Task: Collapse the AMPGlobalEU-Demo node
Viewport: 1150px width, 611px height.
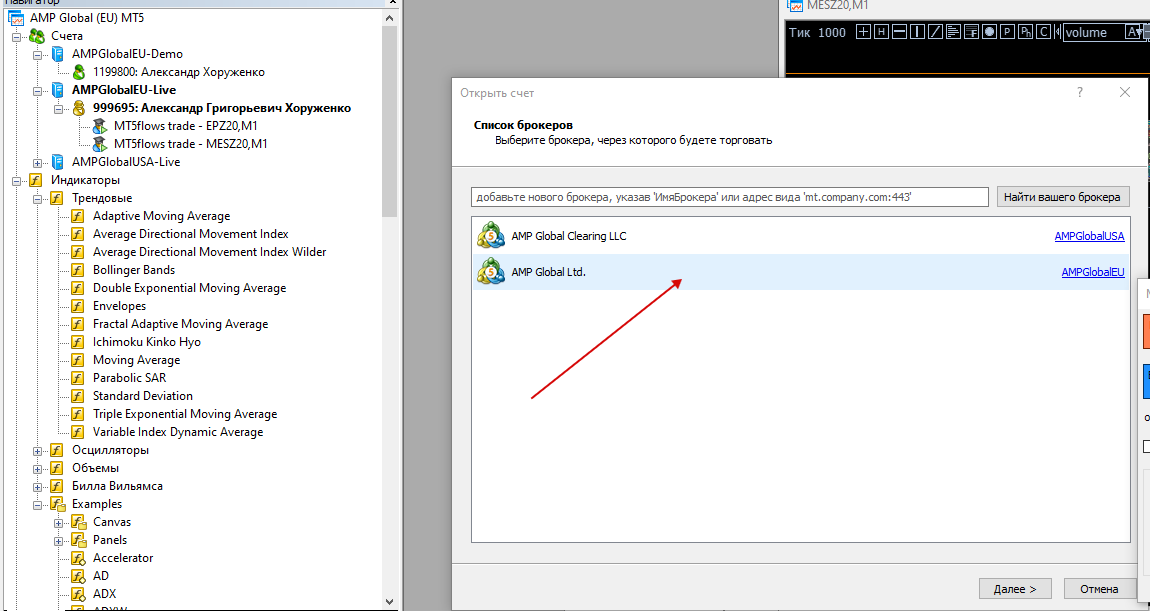Action: tap(37, 55)
